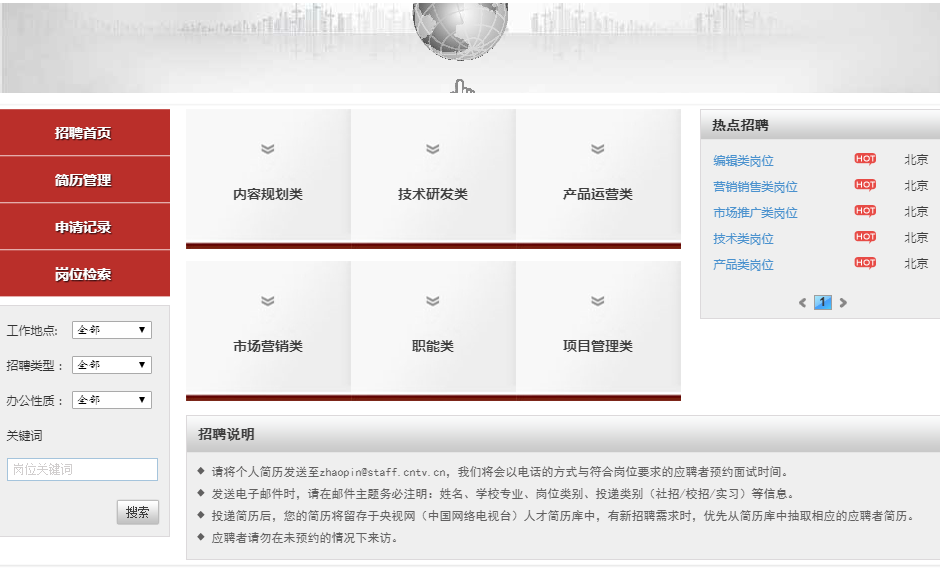Image resolution: width=940 pixels, height=569 pixels.
Task: Open 申请记录 in the sidebar menu
Action: coord(84,227)
